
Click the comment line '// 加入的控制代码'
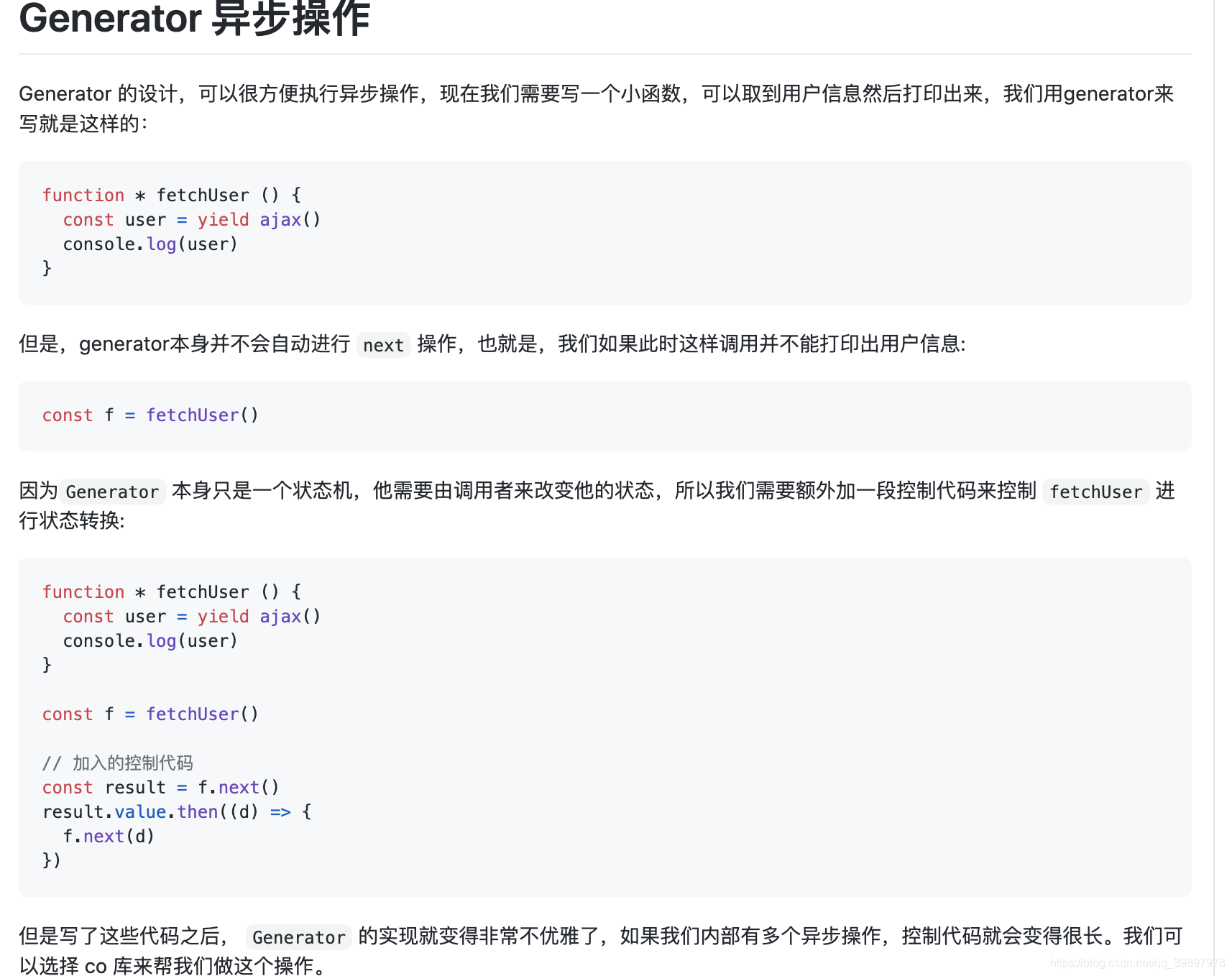pos(118,763)
